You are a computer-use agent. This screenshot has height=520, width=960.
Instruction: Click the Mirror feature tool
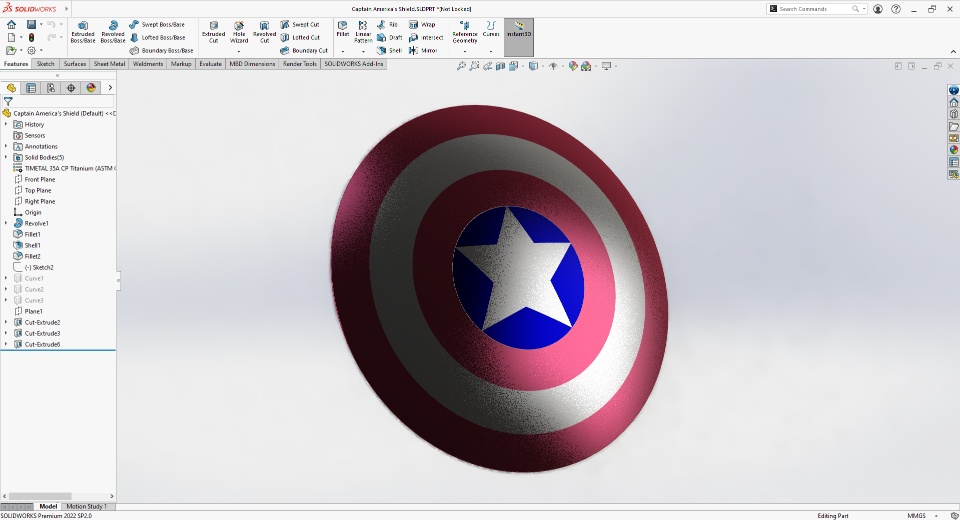point(423,50)
